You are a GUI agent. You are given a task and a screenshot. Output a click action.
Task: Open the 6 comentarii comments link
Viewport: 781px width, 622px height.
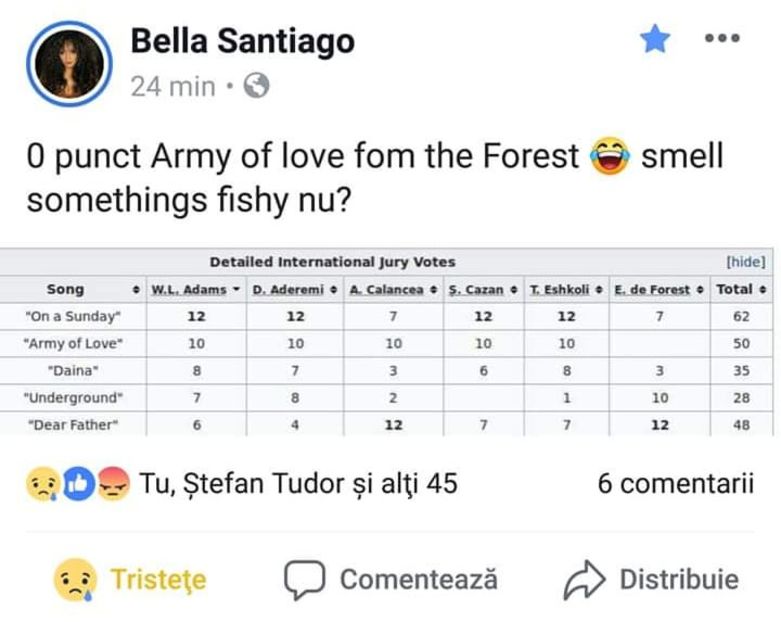[x=675, y=484]
